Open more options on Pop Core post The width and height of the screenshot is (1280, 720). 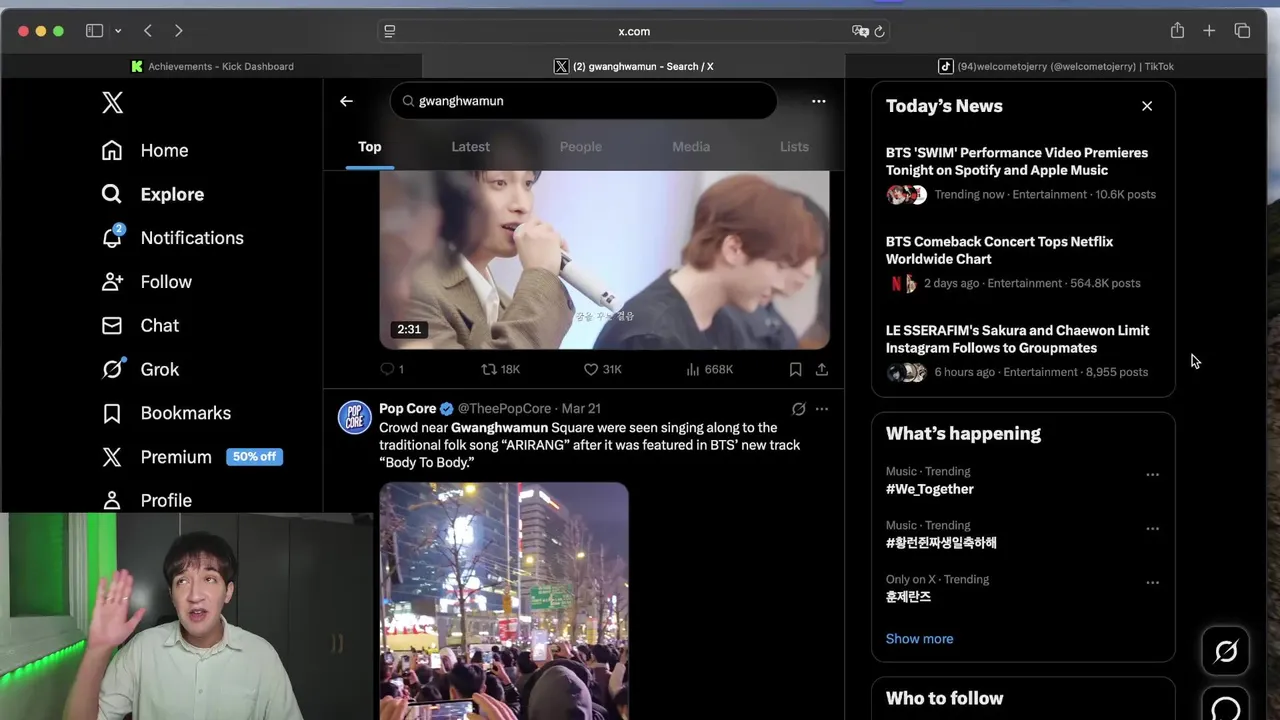click(822, 409)
